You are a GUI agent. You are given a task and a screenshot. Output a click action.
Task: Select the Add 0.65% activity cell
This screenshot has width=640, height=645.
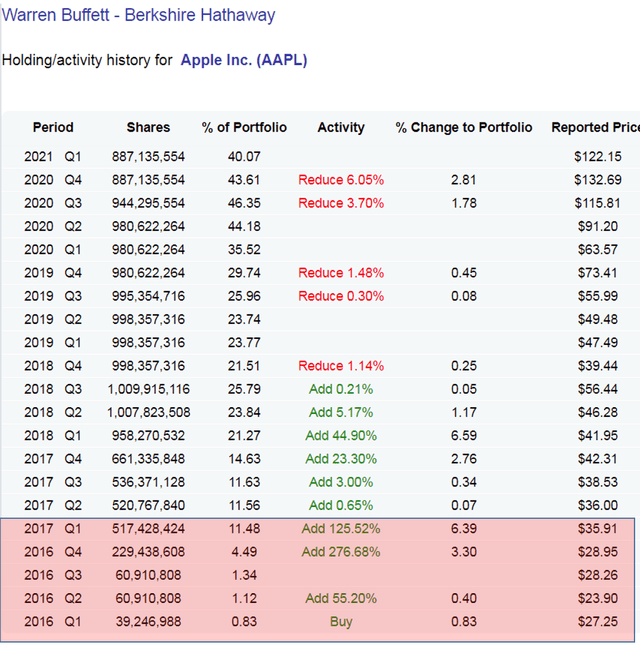341,505
